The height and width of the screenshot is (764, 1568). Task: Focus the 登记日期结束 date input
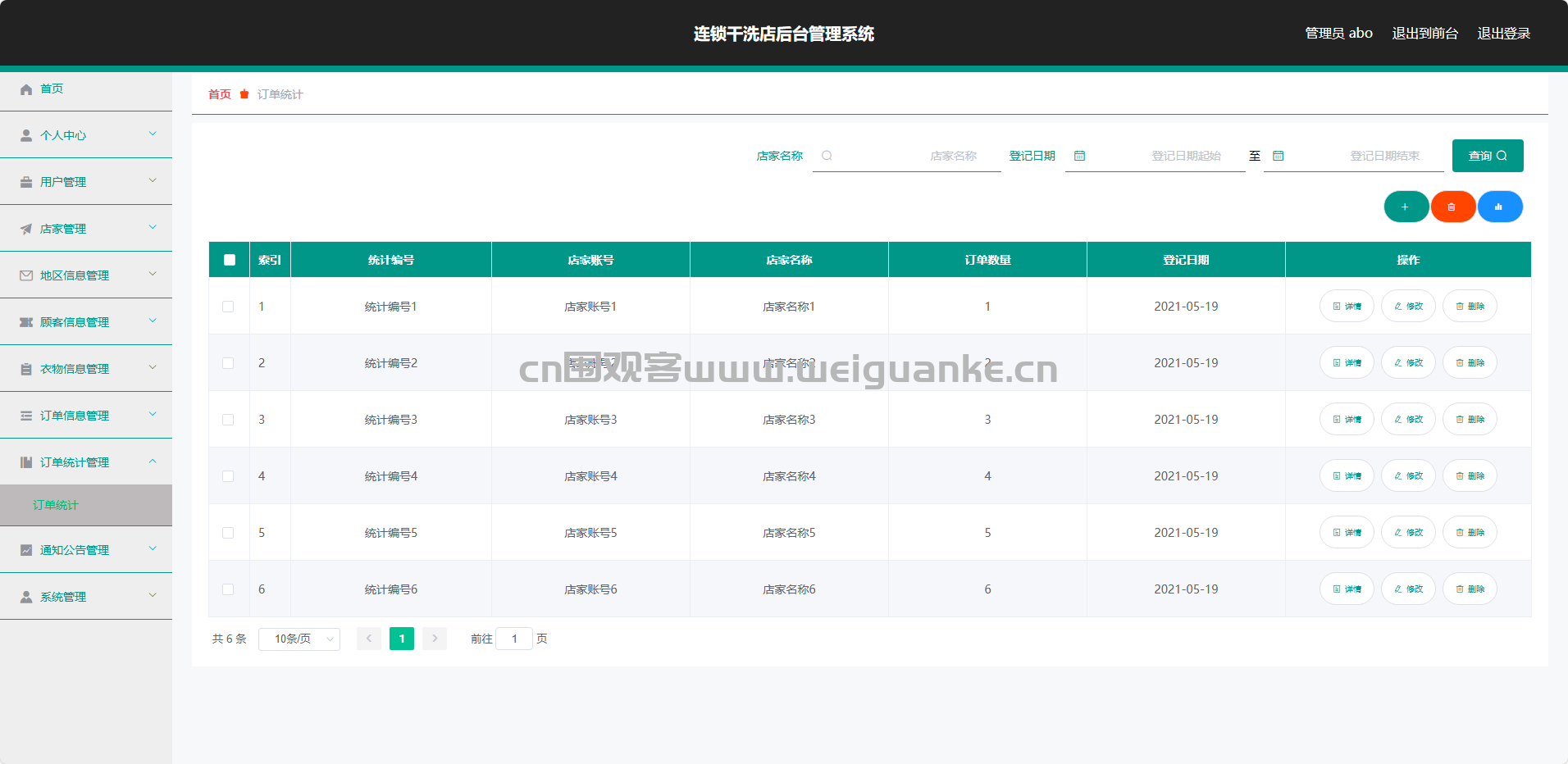[x=1354, y=156]
